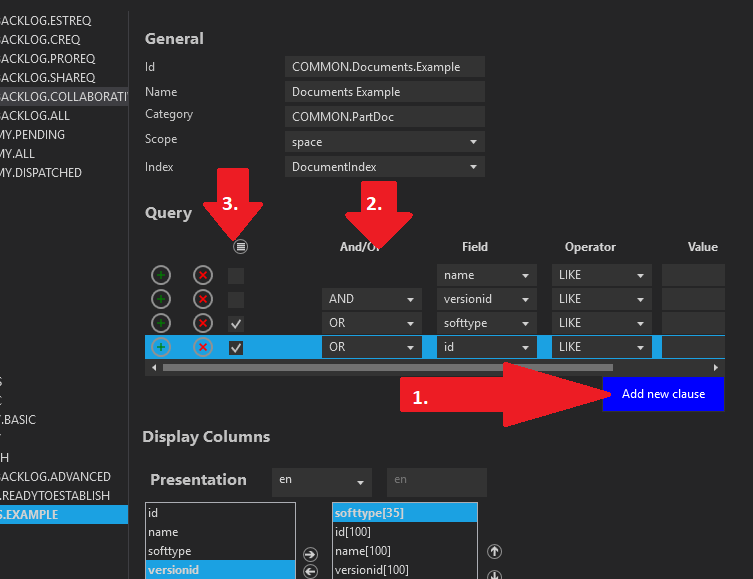
Task: Select softtype[35] in displayed columns list
Action: 404,513
